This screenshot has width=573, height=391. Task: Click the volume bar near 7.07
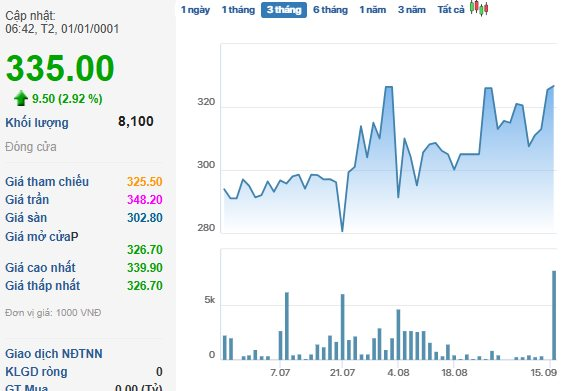(x=287, y=326)
